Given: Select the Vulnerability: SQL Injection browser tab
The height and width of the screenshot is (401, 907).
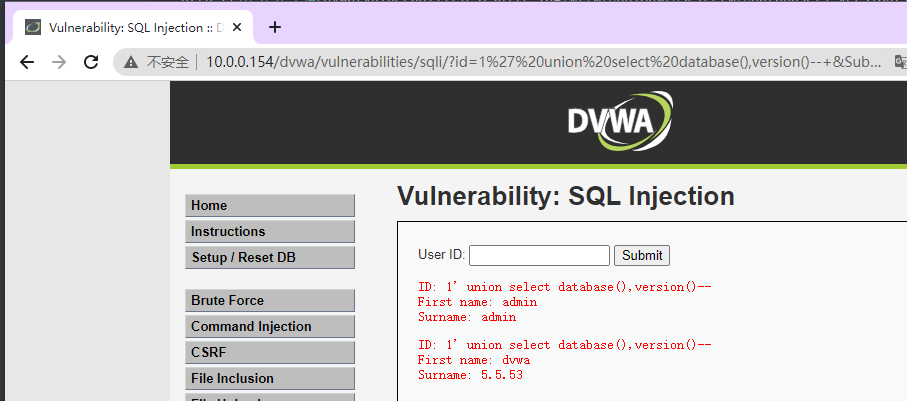Looking at the screenshot, I should (x=132, y=27).
